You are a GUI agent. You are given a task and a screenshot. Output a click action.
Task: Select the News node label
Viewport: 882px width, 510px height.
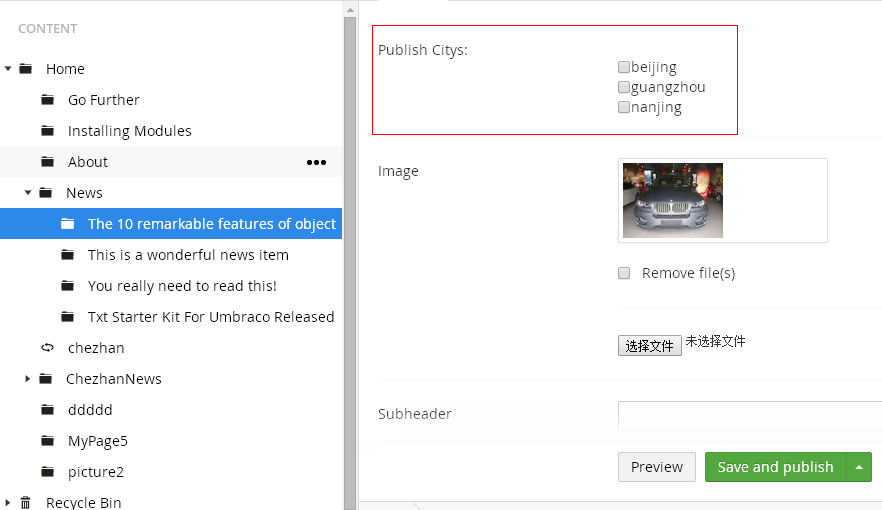pos(84,193)
